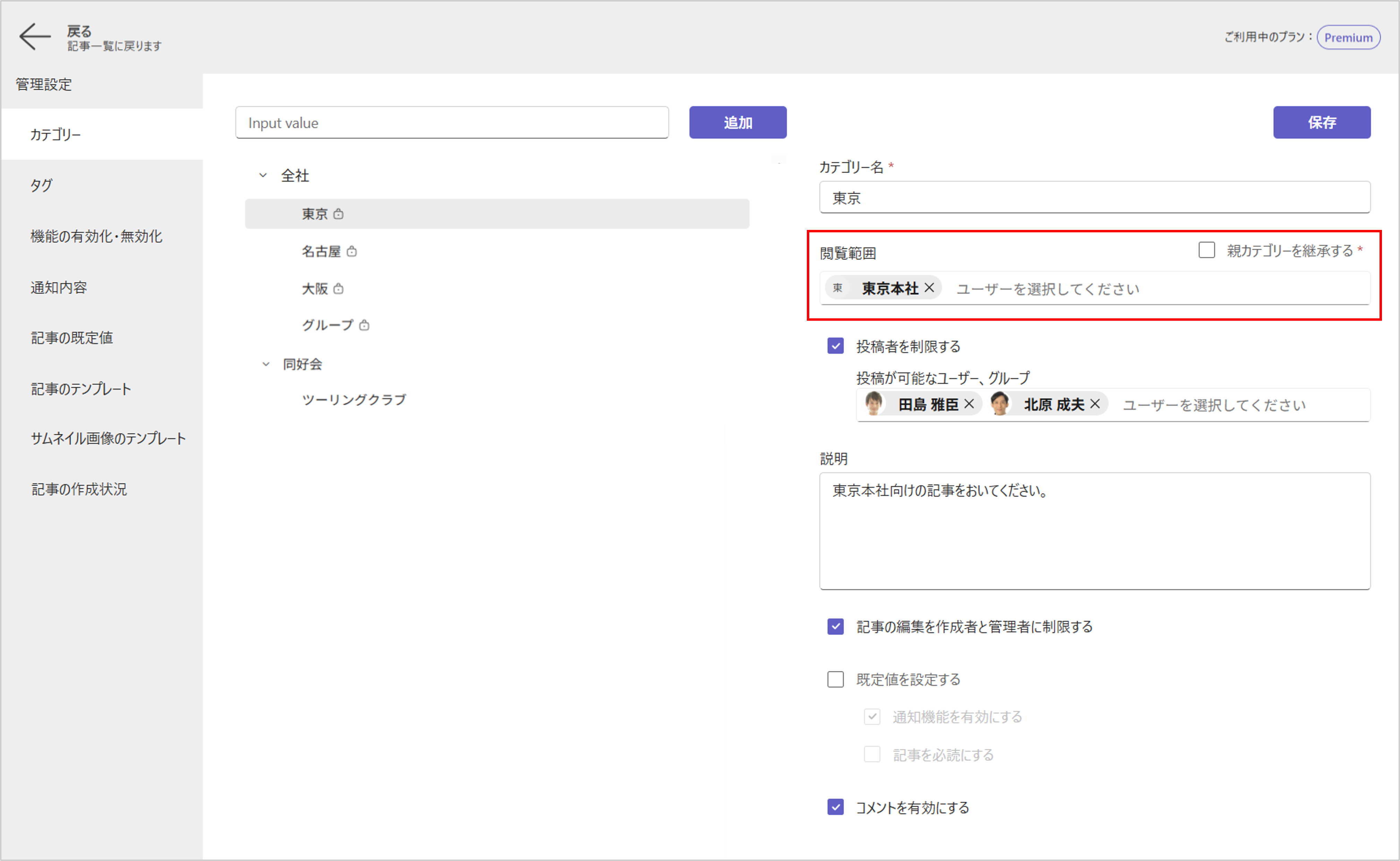Click the lock icon next to 大阪

click(x=338, y=289)
